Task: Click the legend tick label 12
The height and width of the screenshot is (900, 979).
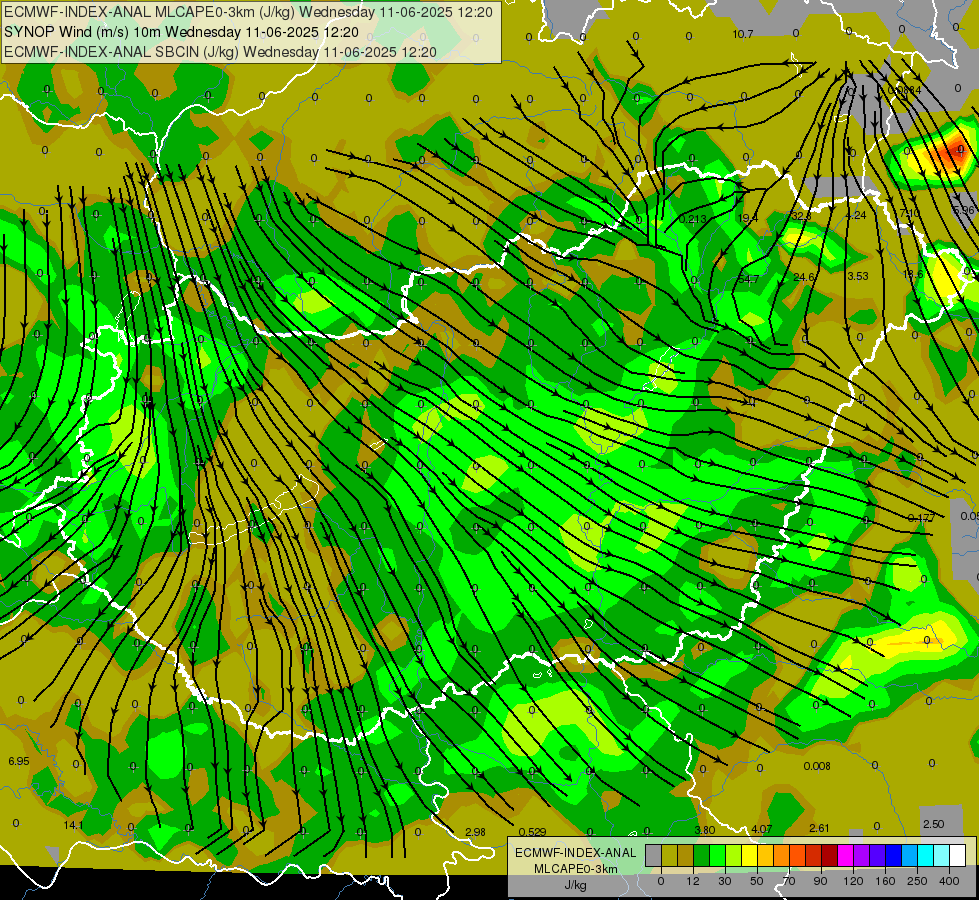Action: coord(693,881)
